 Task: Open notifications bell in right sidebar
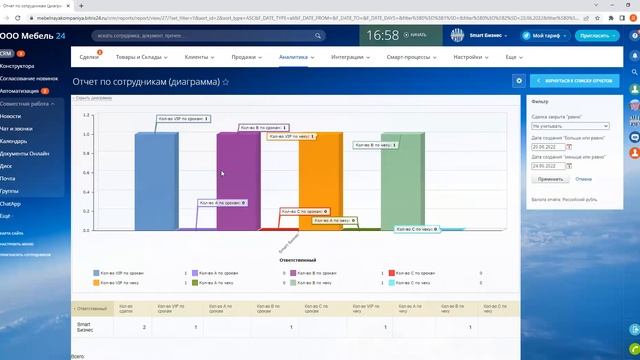635,56
